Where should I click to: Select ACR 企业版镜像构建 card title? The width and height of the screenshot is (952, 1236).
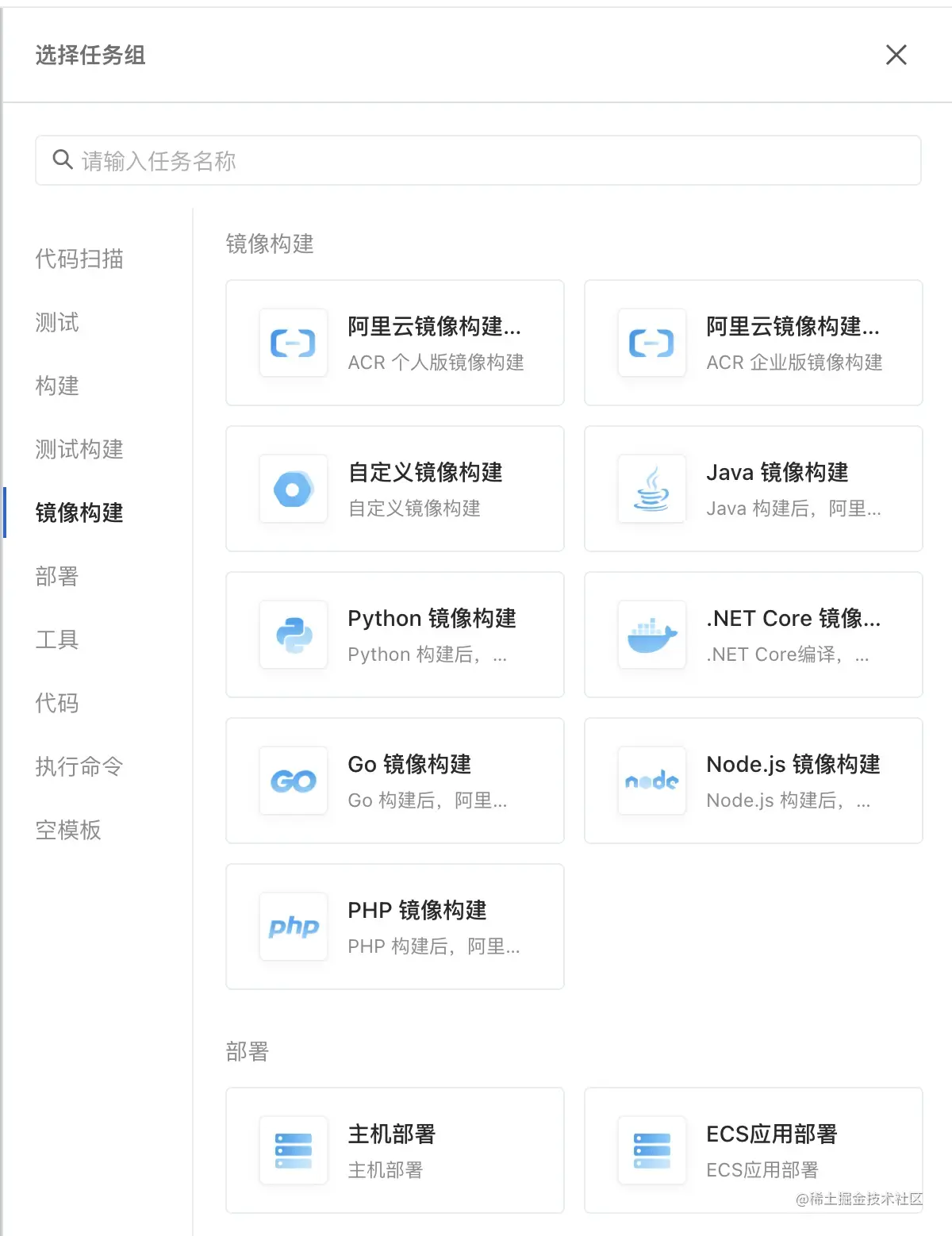tap(793, 326)
